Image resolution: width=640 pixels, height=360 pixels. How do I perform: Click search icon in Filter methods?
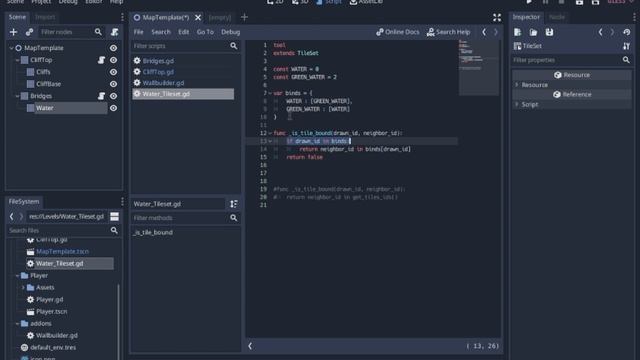pyautogui.click(x=233, y=218)
